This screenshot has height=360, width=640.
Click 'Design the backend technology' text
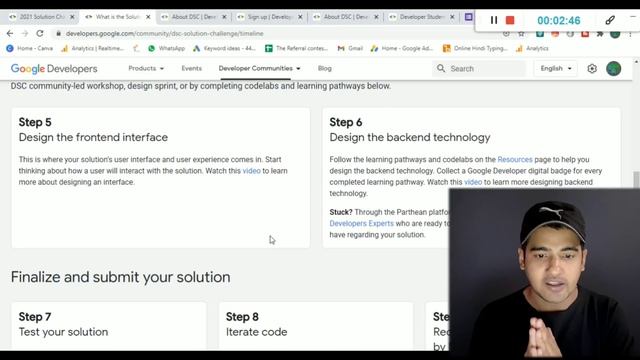(410, 137)
